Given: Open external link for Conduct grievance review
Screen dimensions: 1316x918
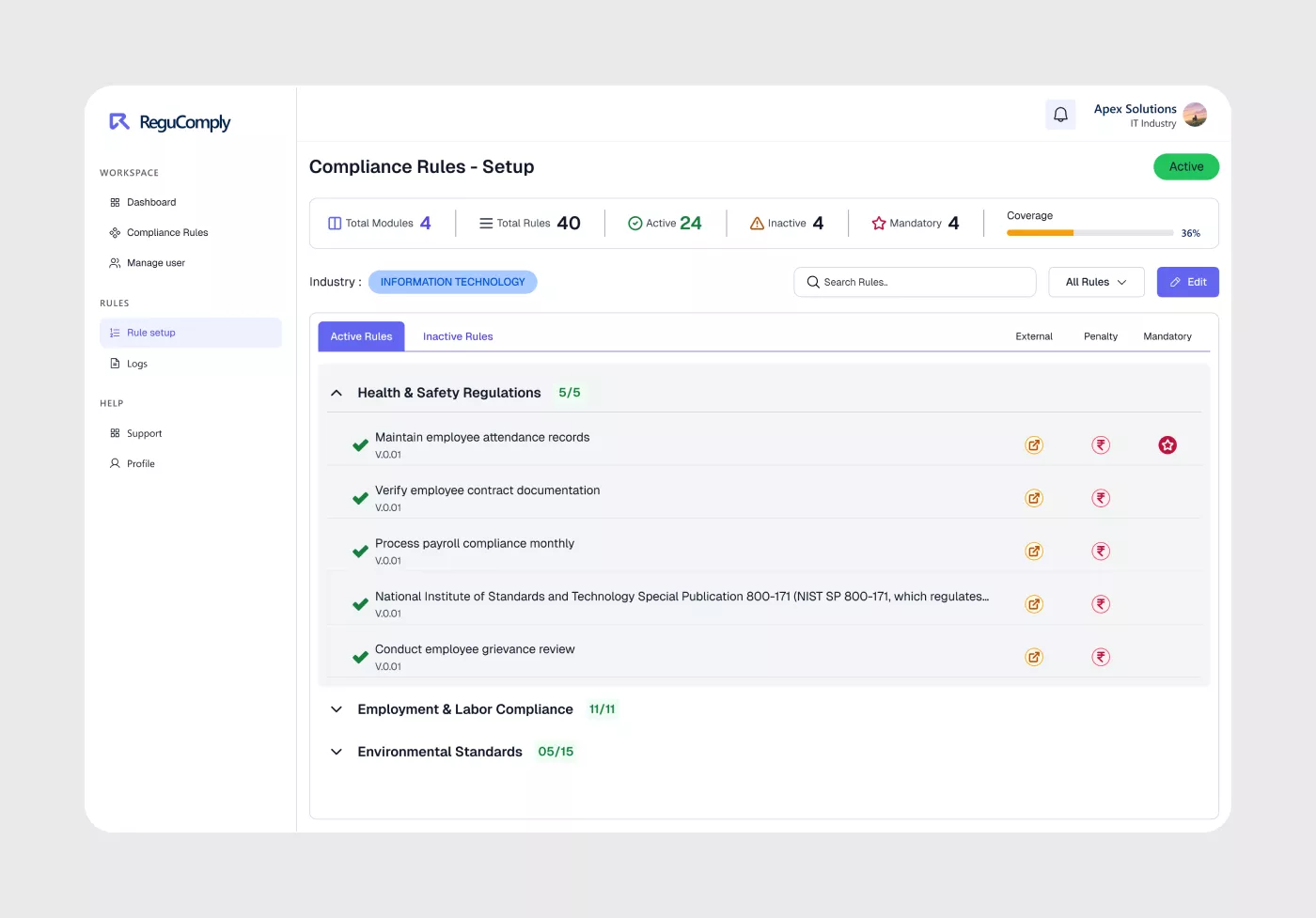Looking at the screenshot, I should (1034, 658).
